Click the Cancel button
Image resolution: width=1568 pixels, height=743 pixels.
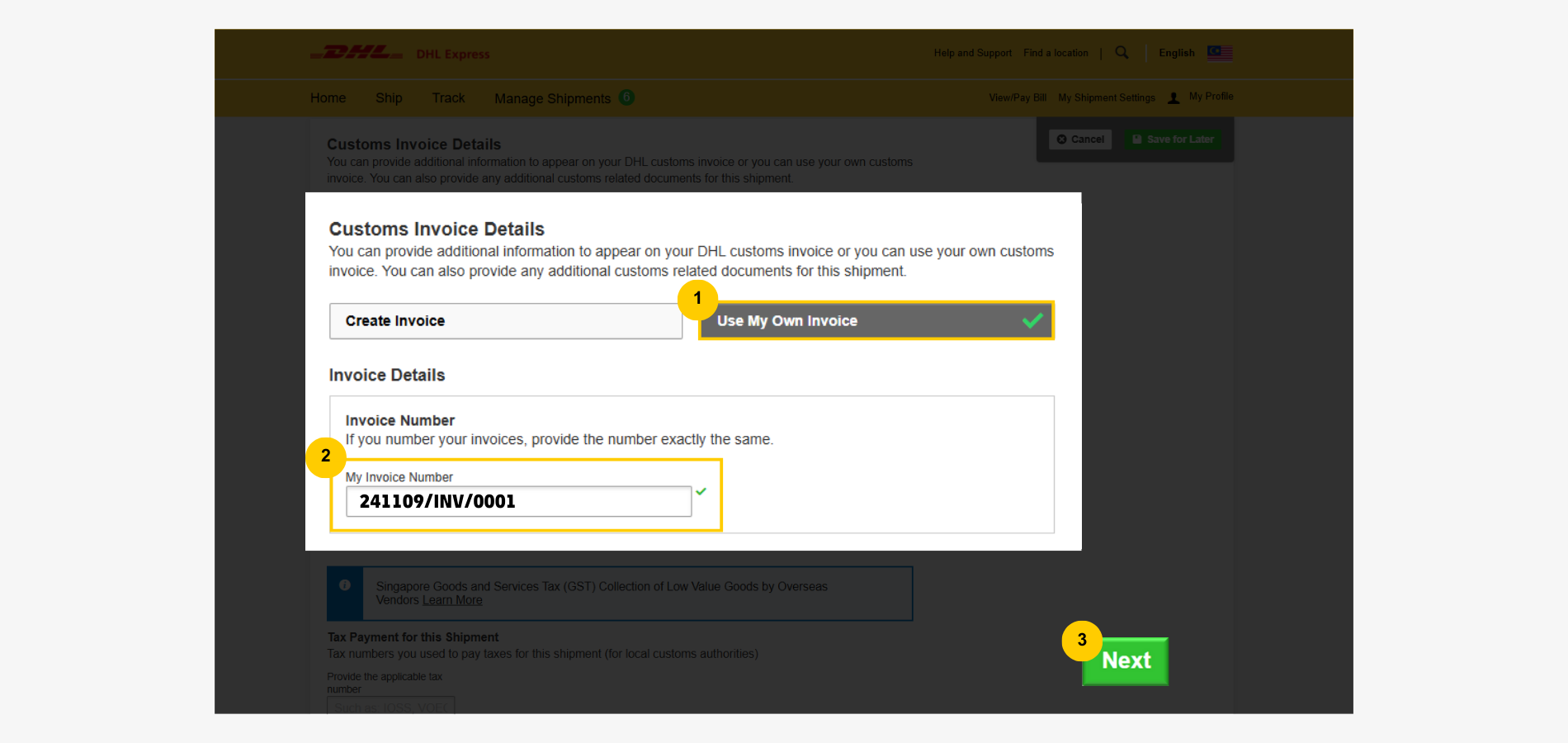[x=1080, y=140]
